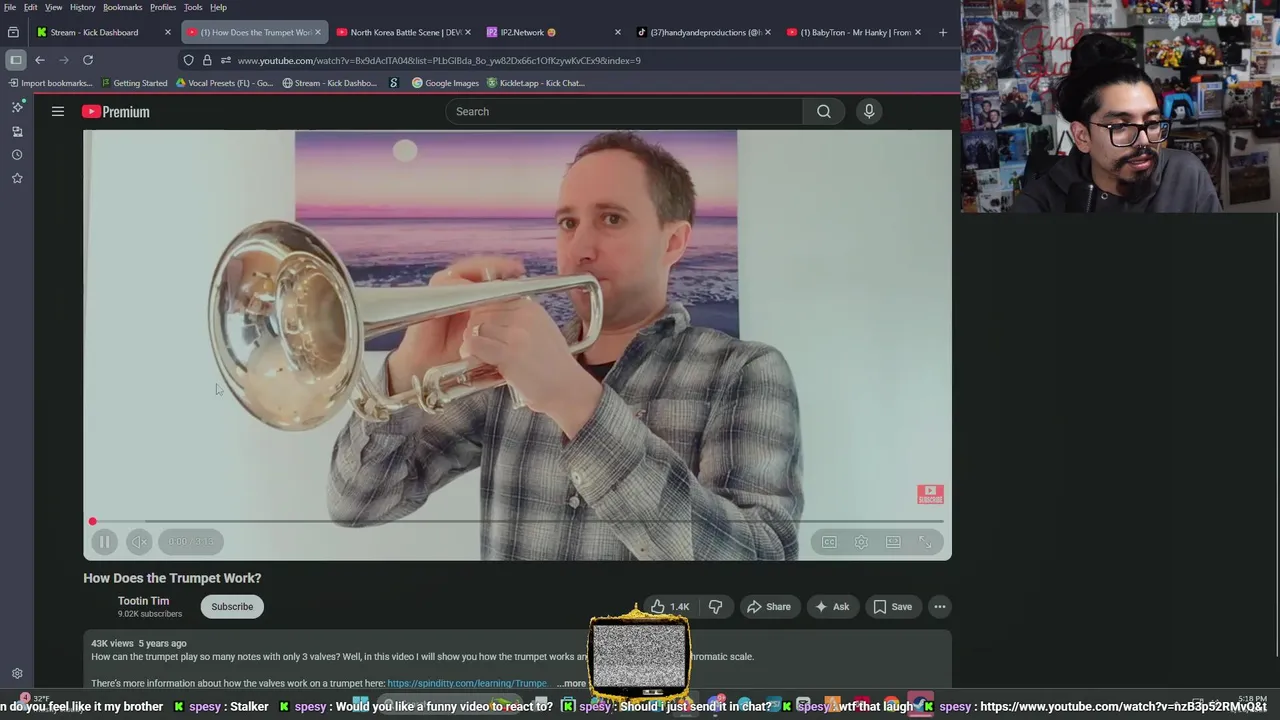Open the Edit menu
Viewport: 1280px width, 720px height.
coord(31,7)
